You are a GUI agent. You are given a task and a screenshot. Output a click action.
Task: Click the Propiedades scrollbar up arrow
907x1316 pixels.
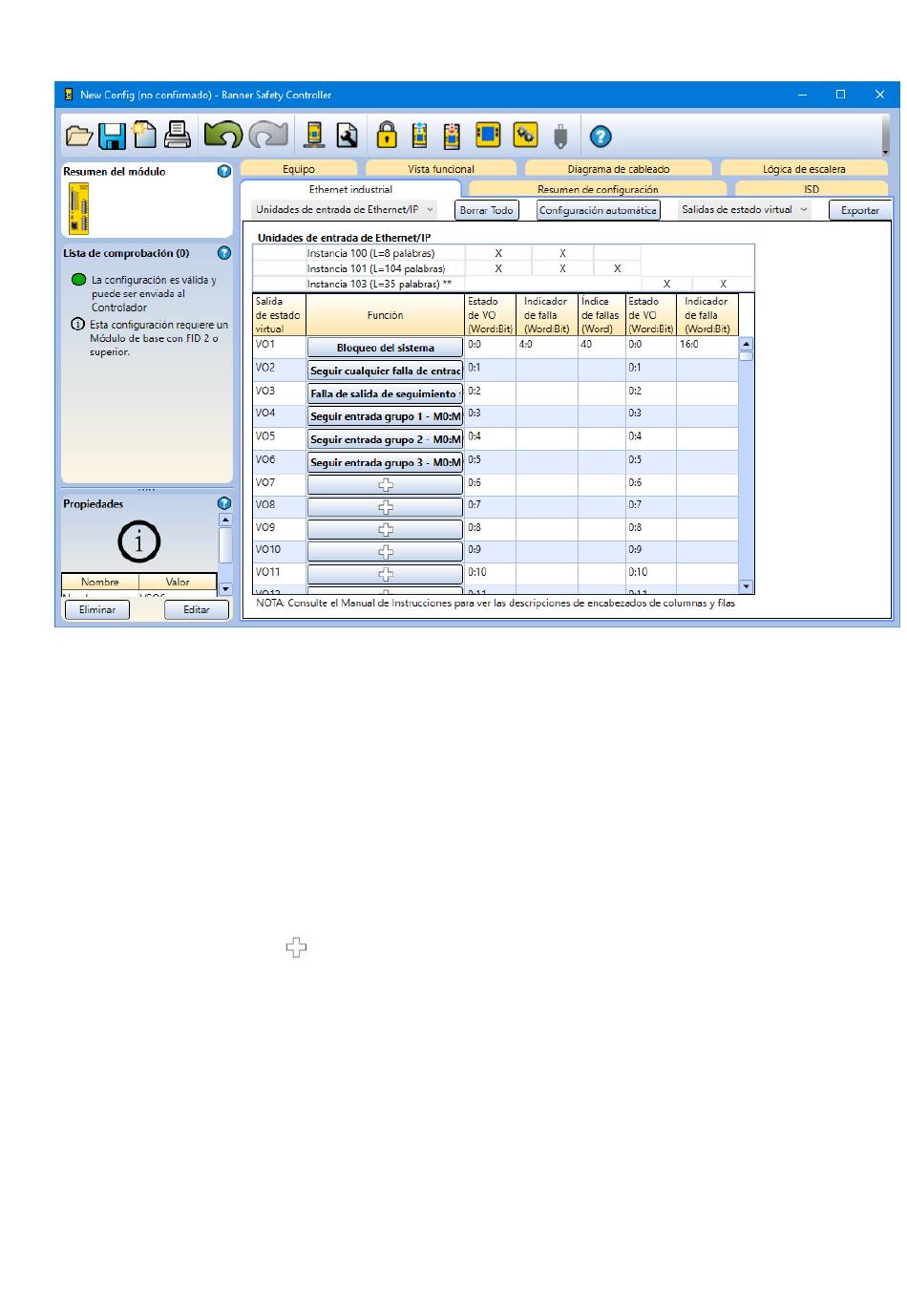(x=225, y=520)
